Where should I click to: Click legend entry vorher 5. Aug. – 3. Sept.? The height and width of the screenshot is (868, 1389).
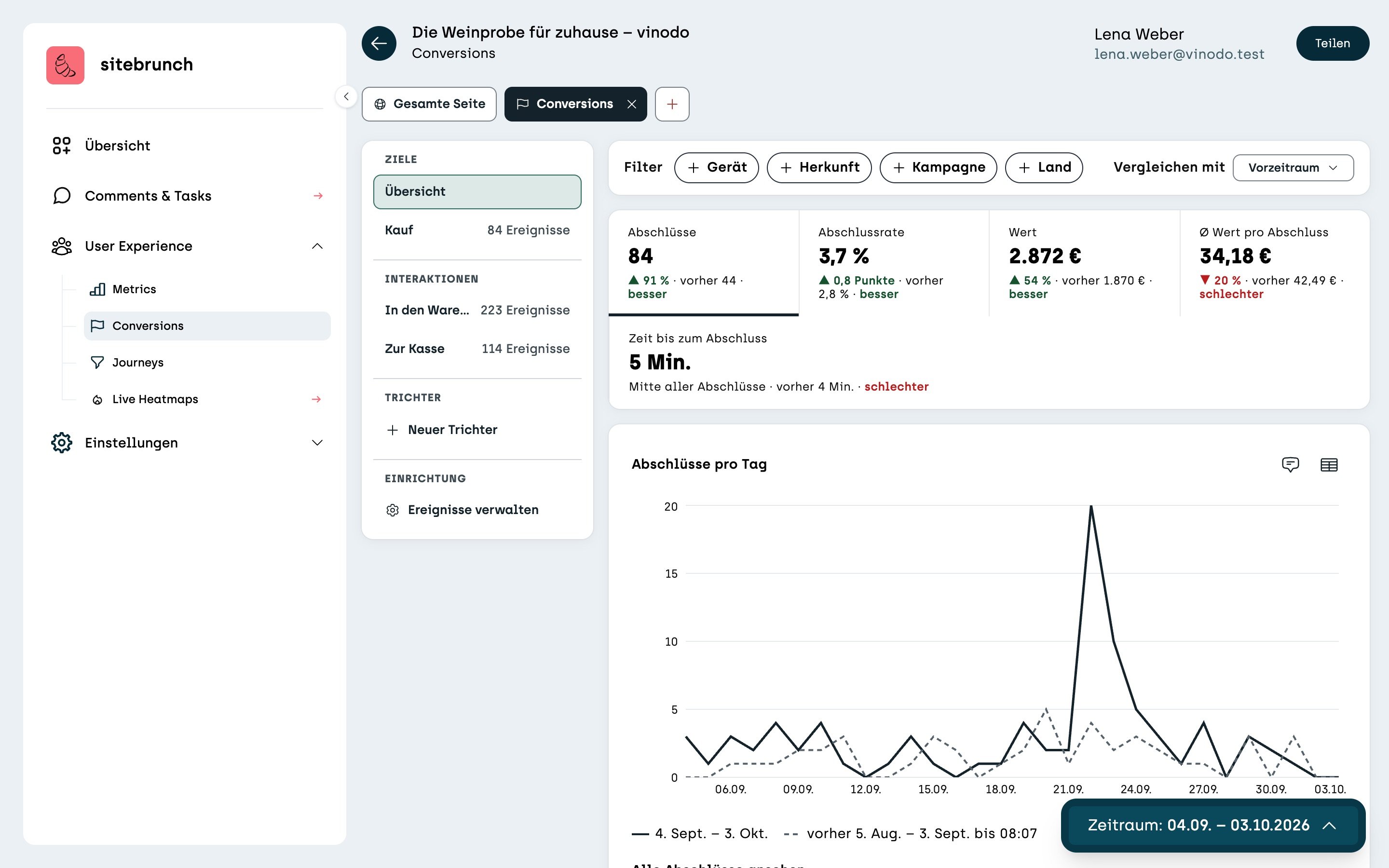pyautogui.click(x=910, y=833)
